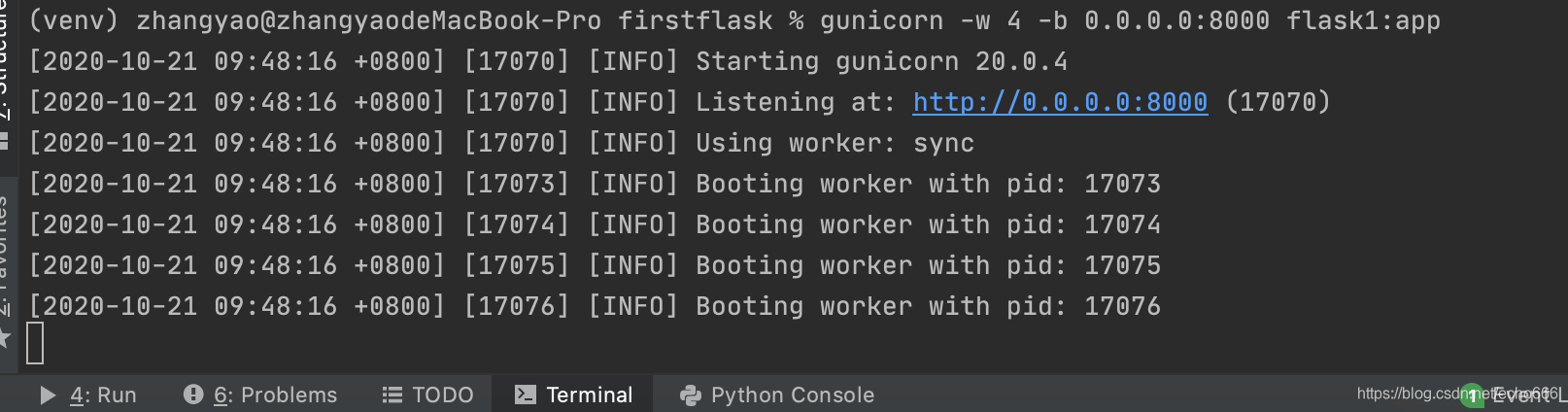Click the terminal cursor input block
The image size is (1568, 412).
(x=35, y=343)
